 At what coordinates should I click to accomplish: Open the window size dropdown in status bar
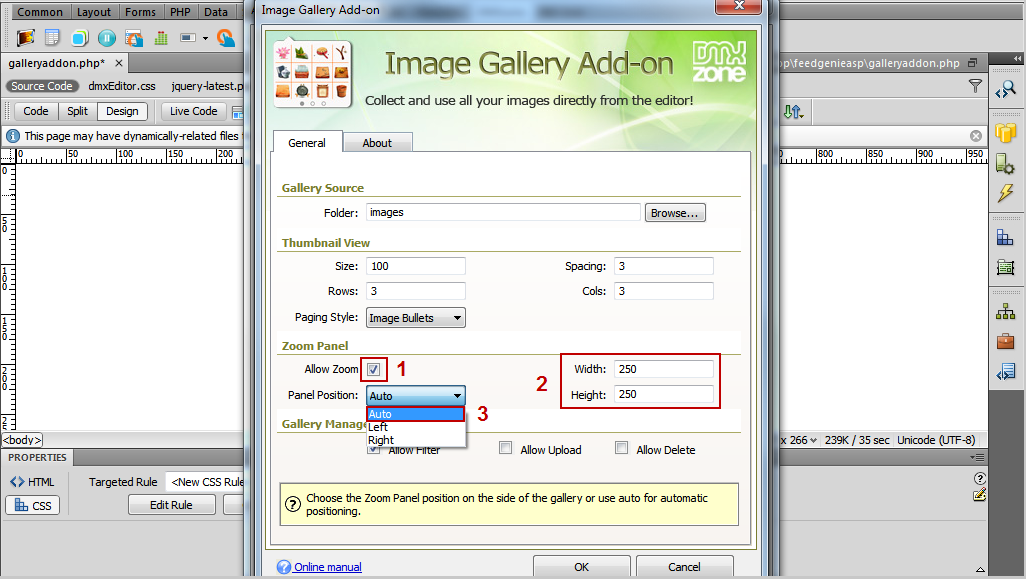(813, 440)
